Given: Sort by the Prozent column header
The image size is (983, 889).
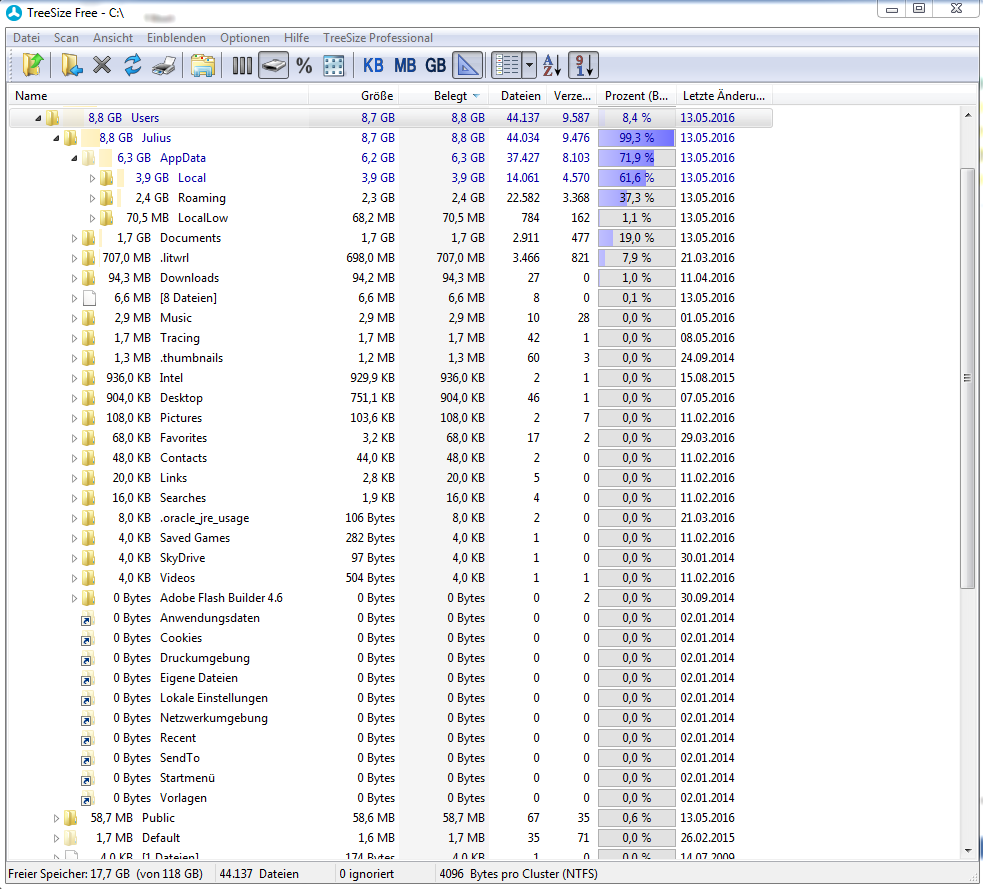Looking at the screenshot, I should (636, 96).
